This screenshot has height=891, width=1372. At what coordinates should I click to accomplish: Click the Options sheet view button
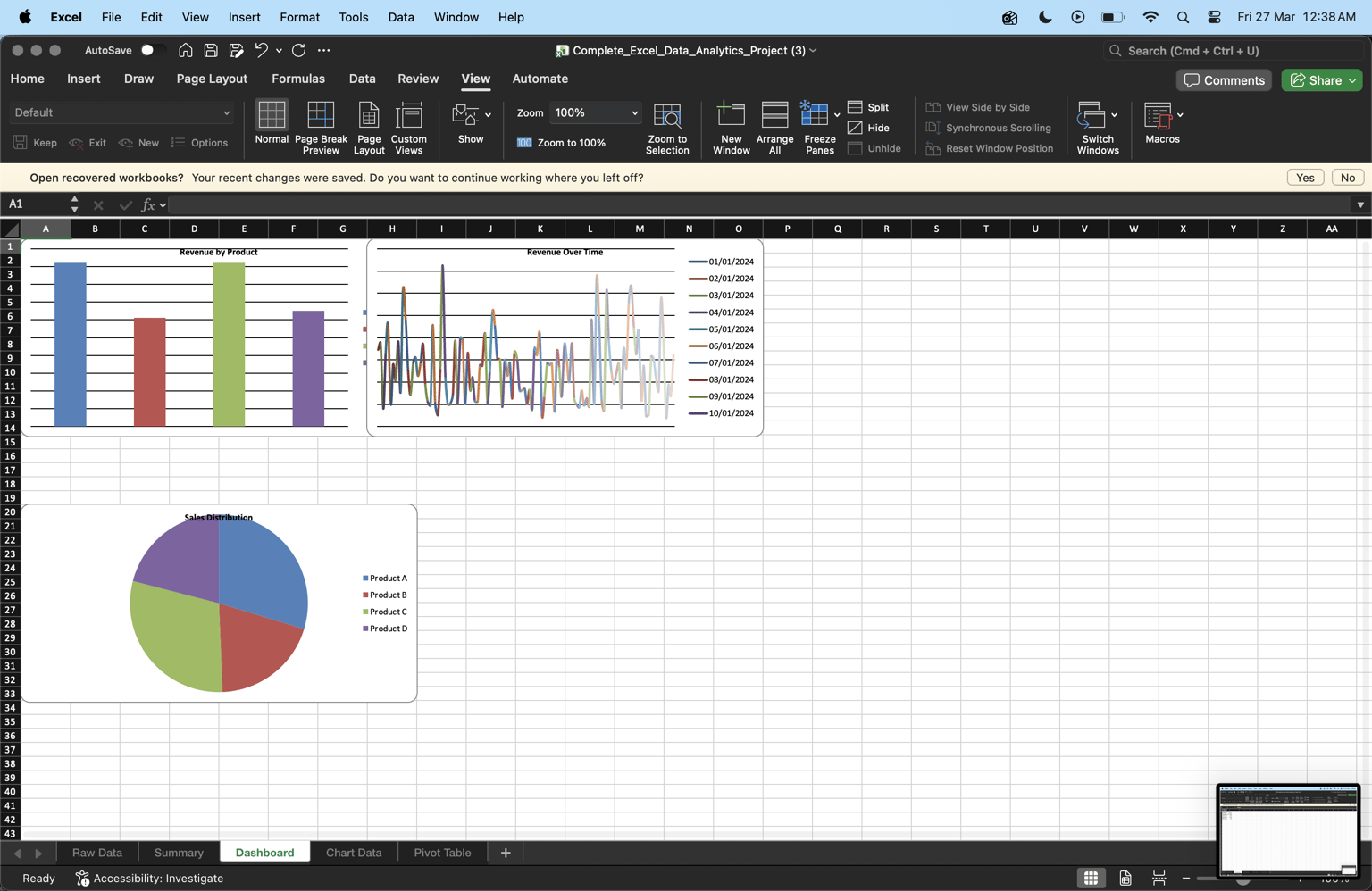tap(199, 143)
